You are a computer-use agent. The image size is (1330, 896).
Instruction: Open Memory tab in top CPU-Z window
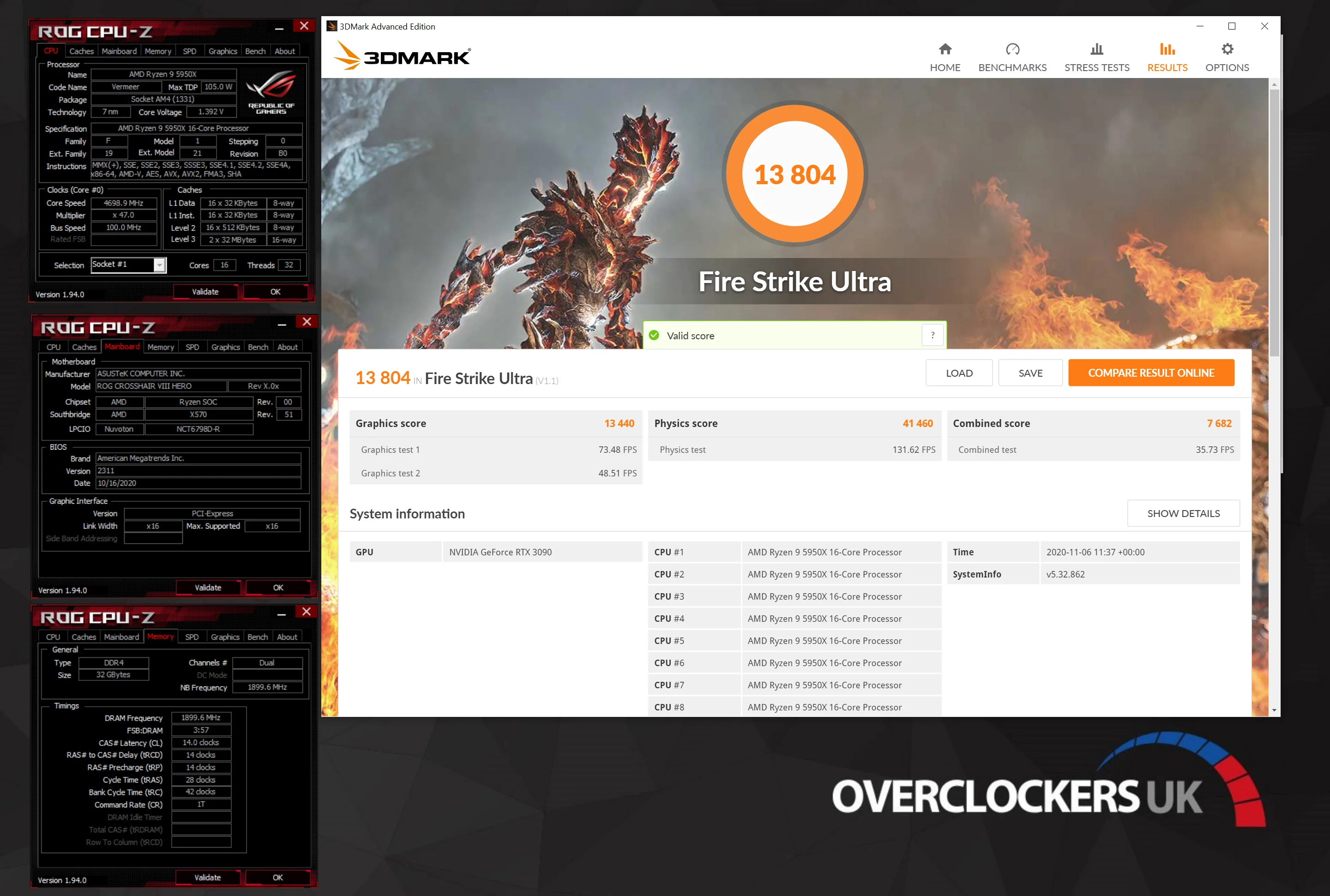tap(158, 51)
